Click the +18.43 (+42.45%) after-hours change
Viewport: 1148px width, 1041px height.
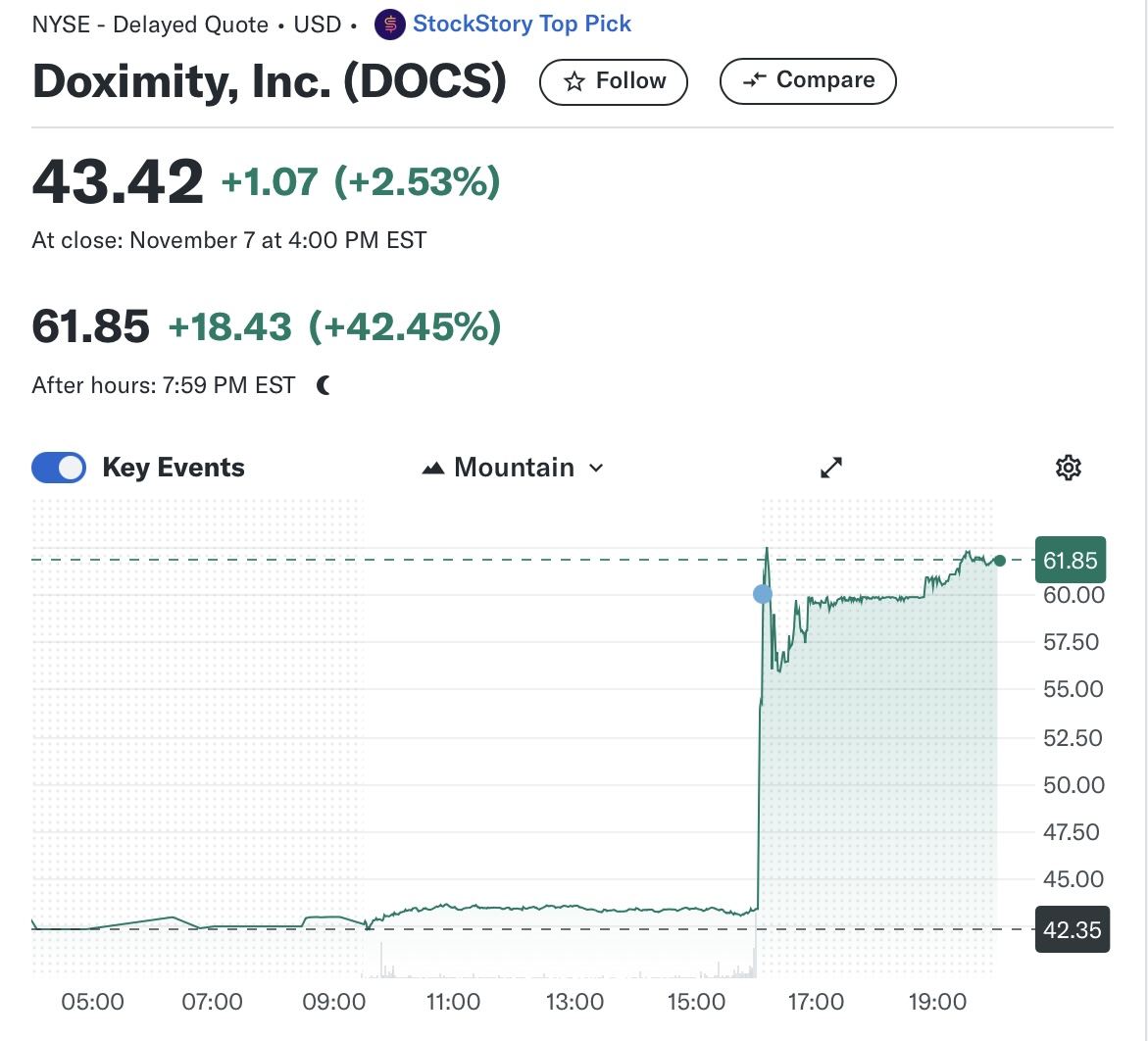click(334, 326)
